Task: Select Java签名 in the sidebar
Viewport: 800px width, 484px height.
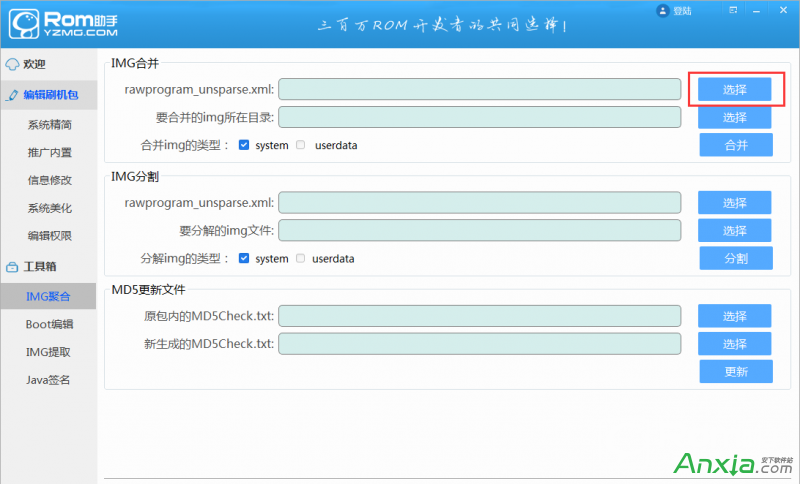Action: click(48, 380)
